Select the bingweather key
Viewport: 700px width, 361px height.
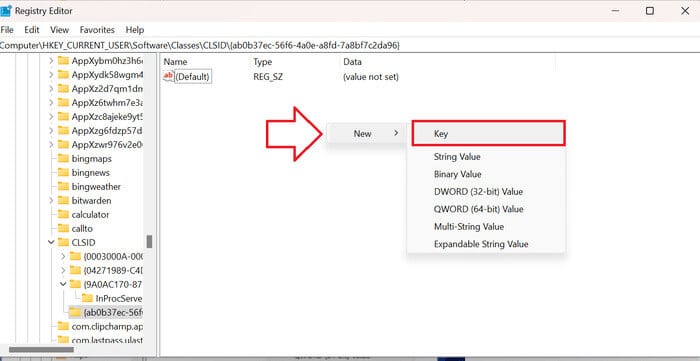(96, 187)
